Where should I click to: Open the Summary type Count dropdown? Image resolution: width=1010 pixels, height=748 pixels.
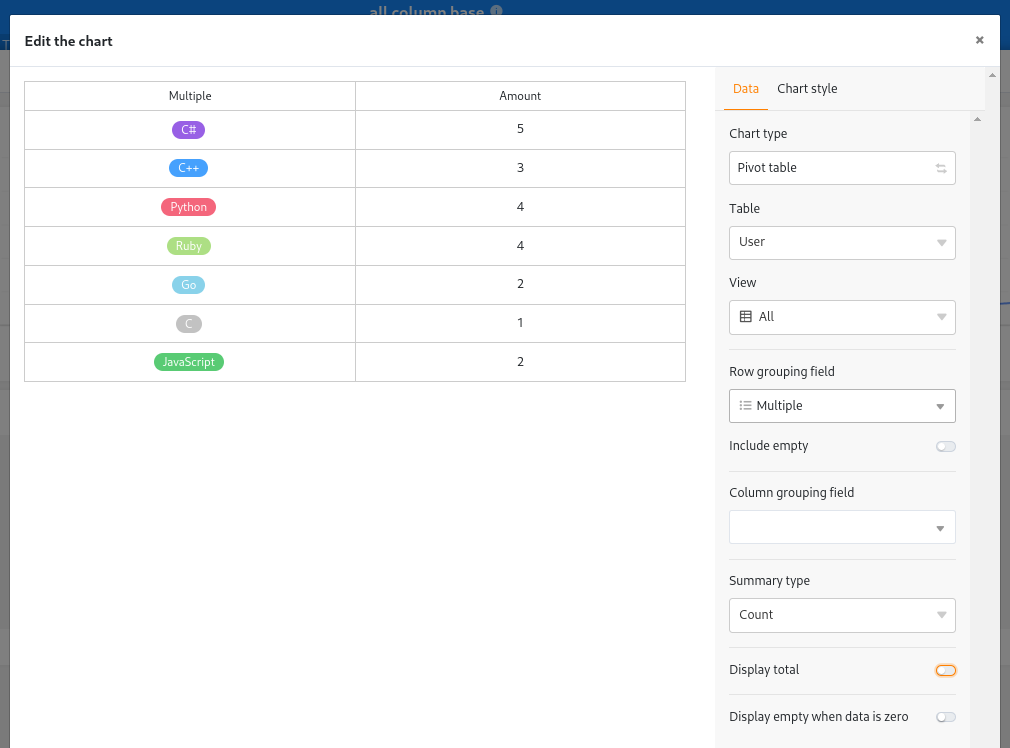point(842,615)
